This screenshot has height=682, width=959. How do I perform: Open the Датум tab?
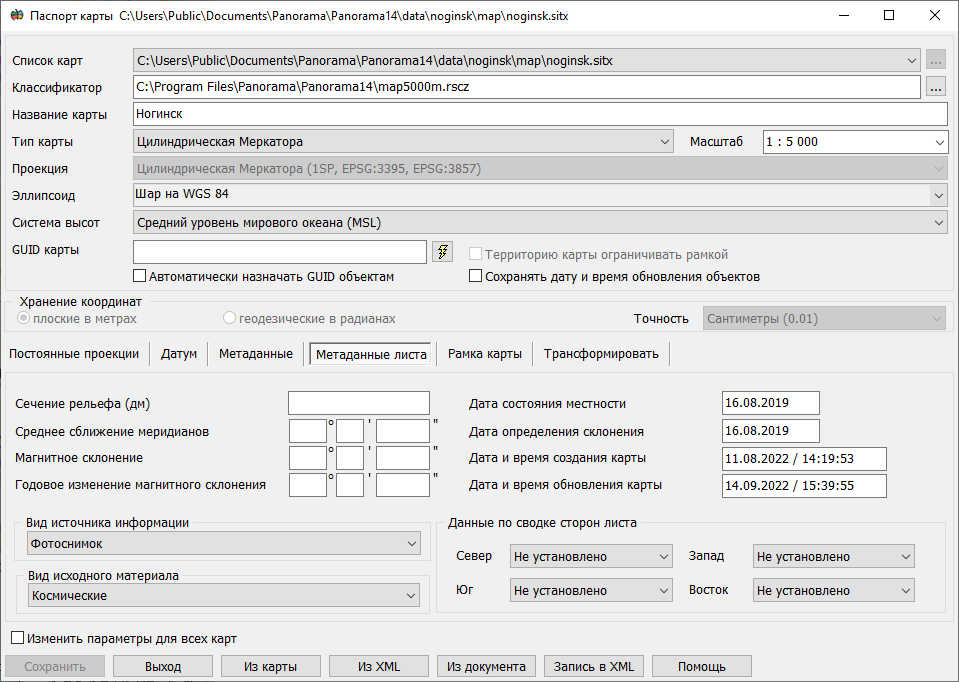tap(178, 353)
